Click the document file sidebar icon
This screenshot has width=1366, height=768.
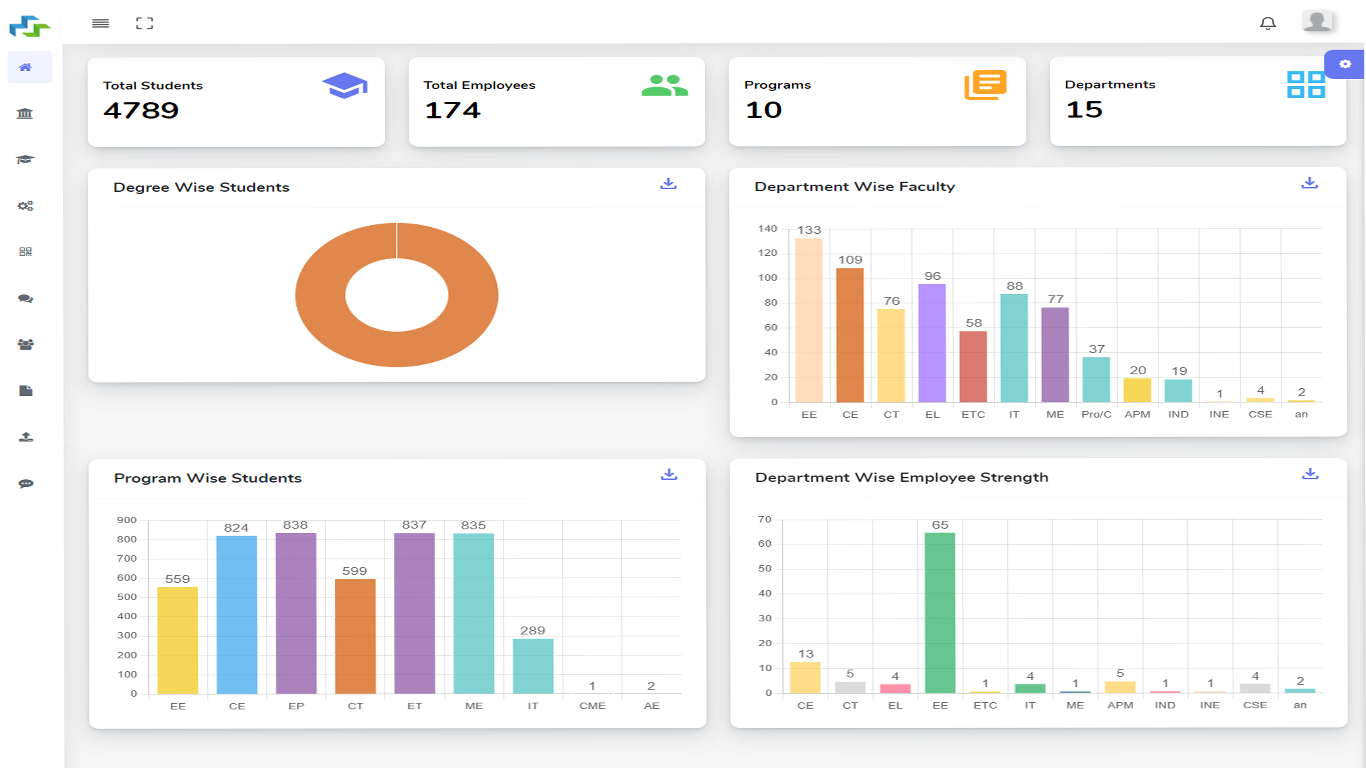pyautogui.click(x=26, y=391)
